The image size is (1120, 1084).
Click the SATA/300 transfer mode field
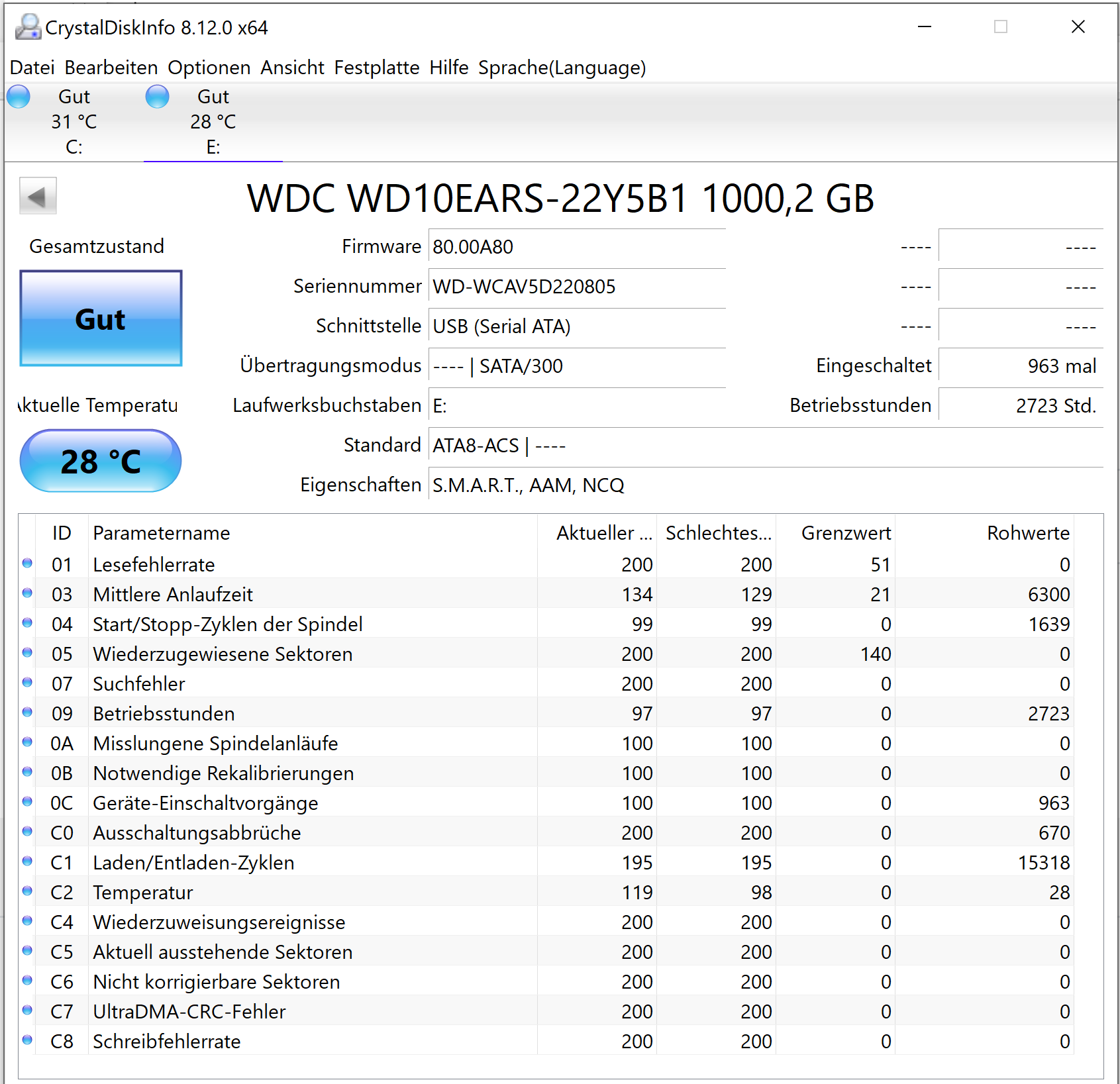click(577, 366)
